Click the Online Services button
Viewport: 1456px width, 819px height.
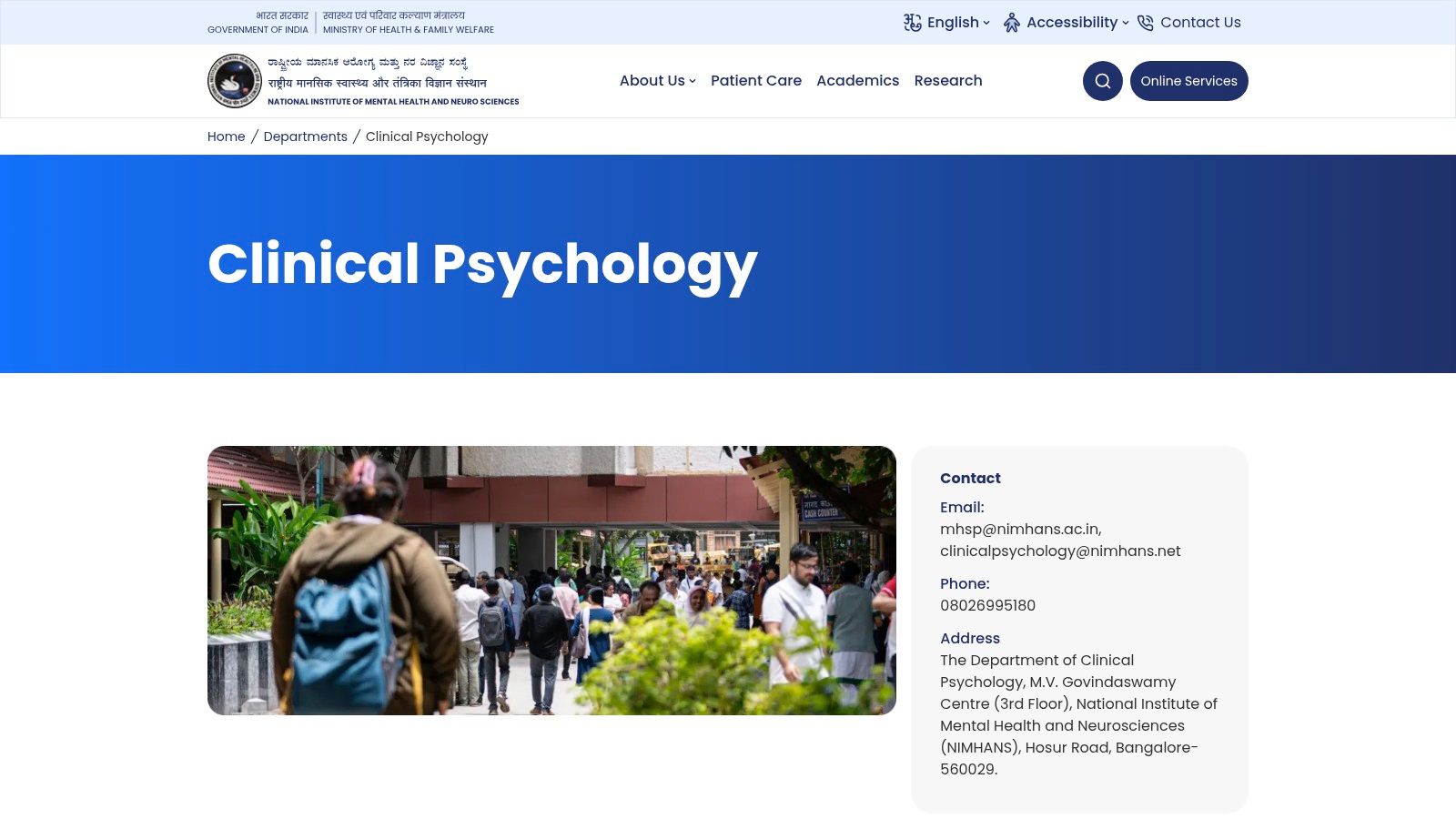[x=1189, y=81]
